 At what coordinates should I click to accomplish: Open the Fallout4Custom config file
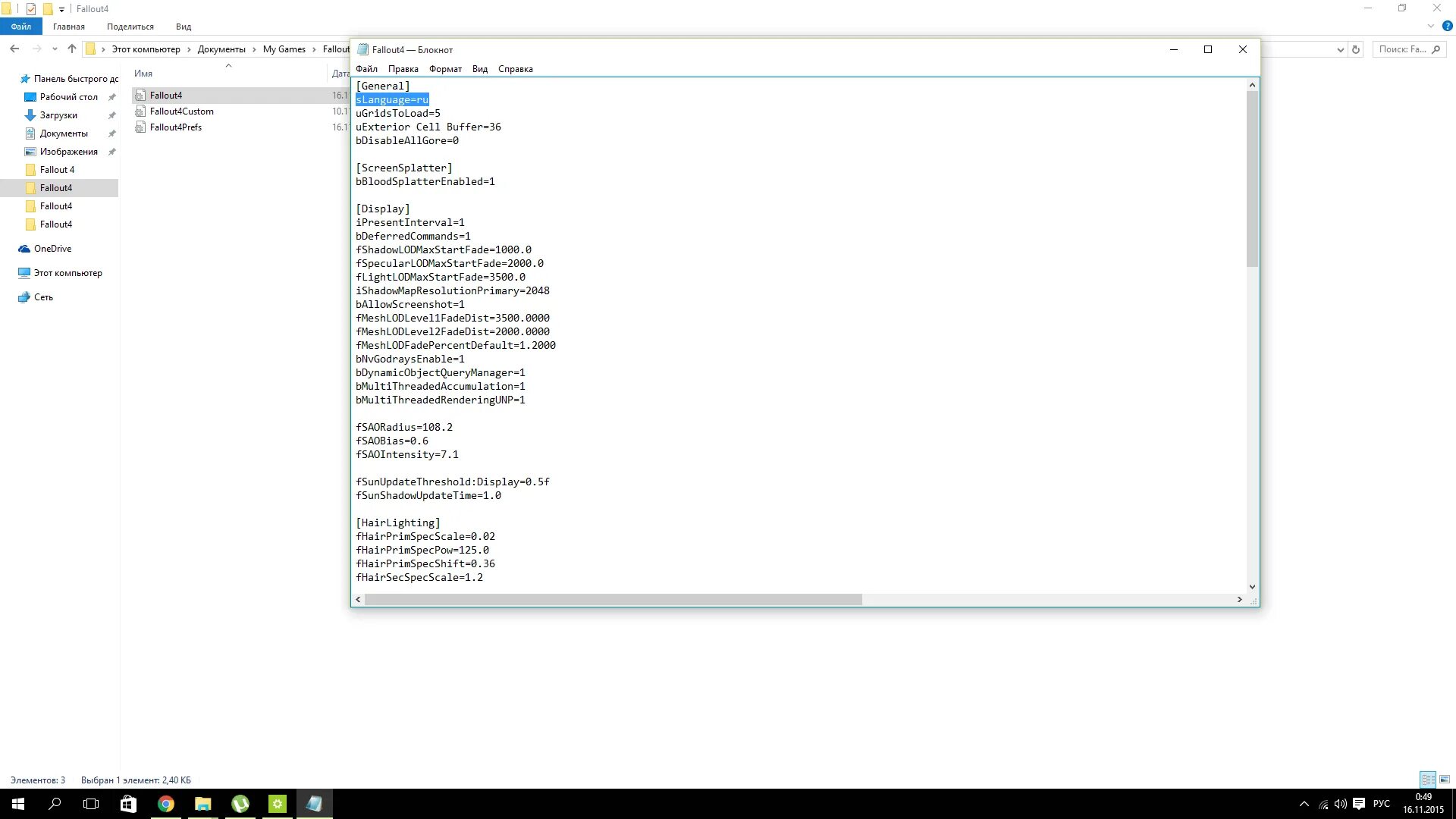coord(181,111)
